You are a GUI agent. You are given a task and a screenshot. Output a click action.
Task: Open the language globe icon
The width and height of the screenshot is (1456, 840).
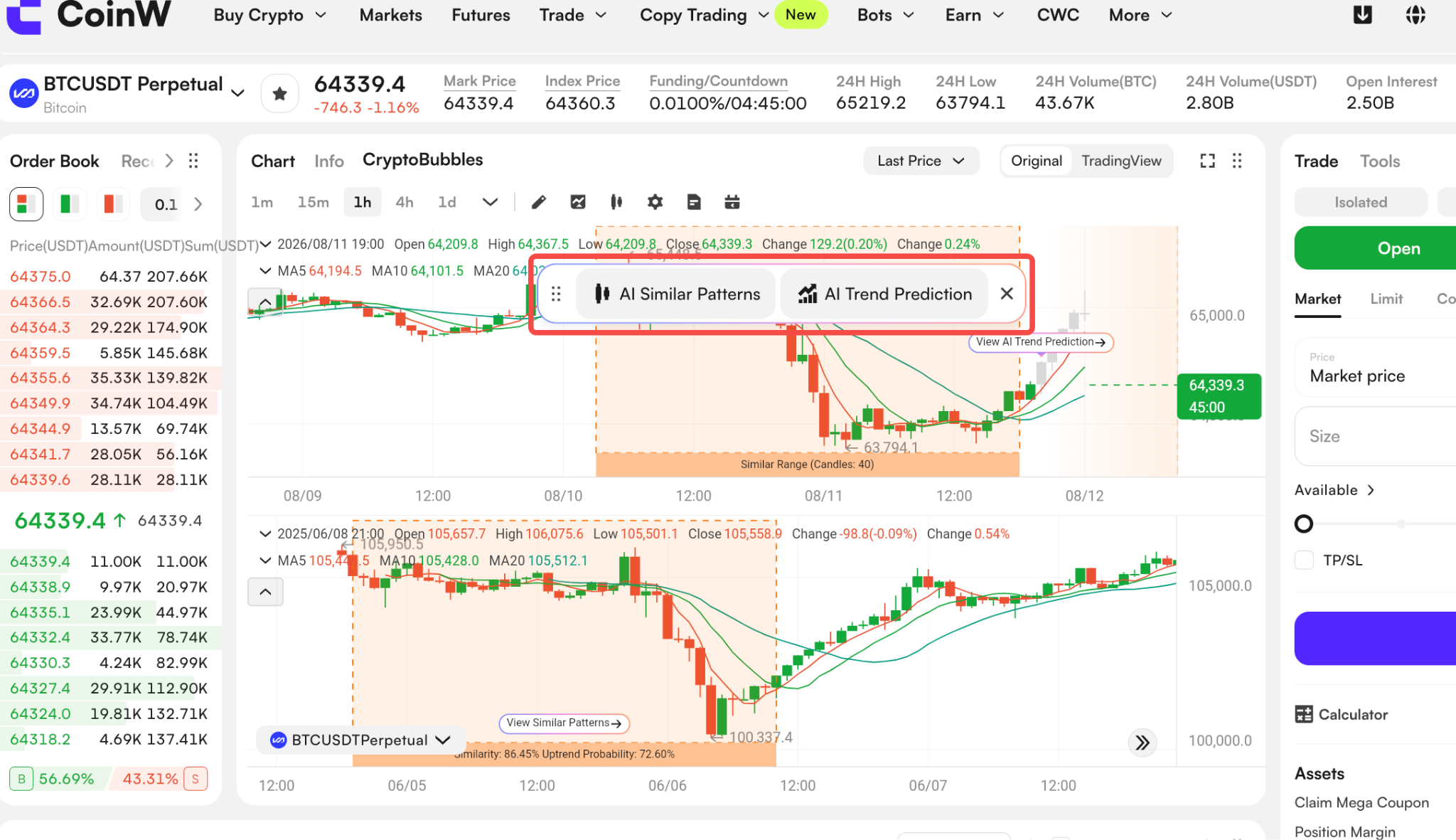[x=1415, y=15]
